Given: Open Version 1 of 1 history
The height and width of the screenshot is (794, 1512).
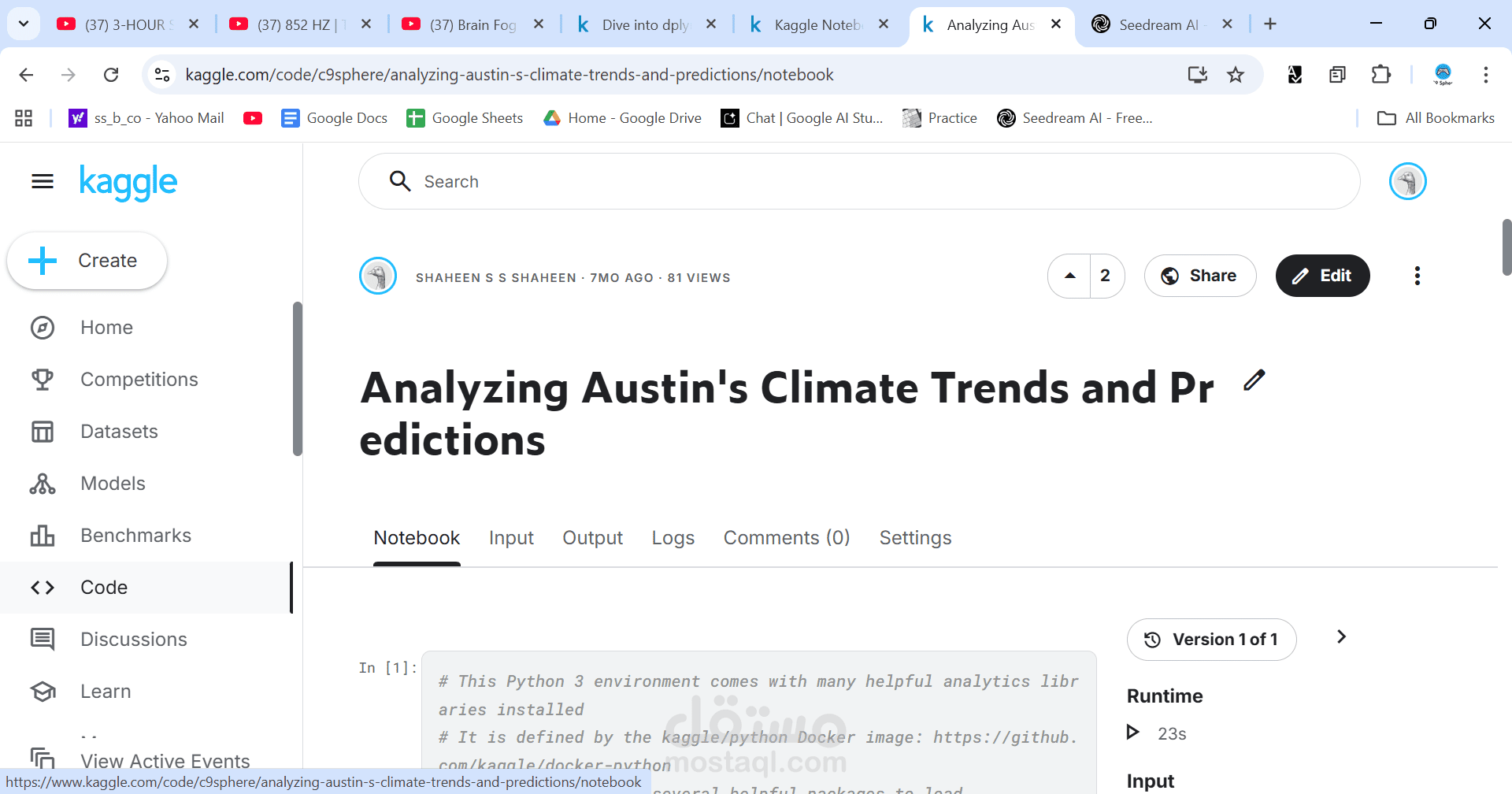Looking at the screenshot, I should coord(1211,640).
